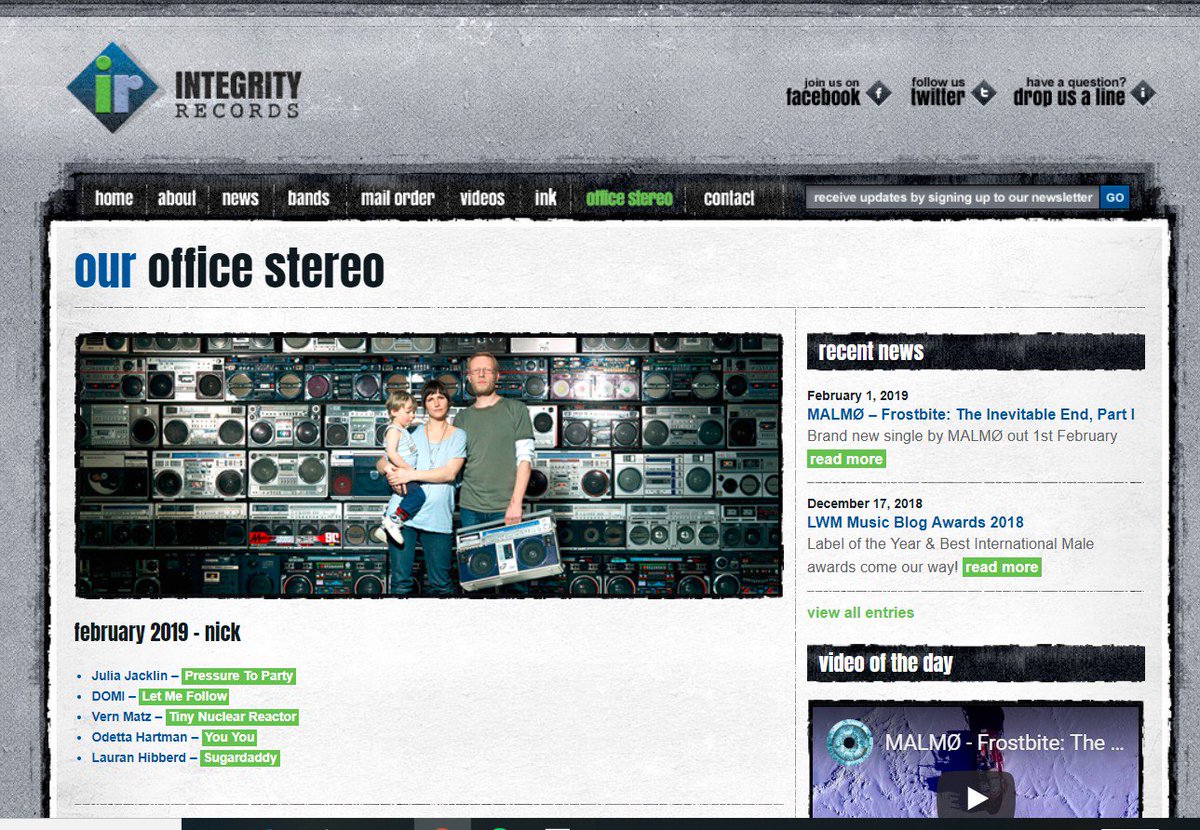The image size is (1200, 830).
Task: Open 'follow us twitter' link
Action: click(938, 93)
